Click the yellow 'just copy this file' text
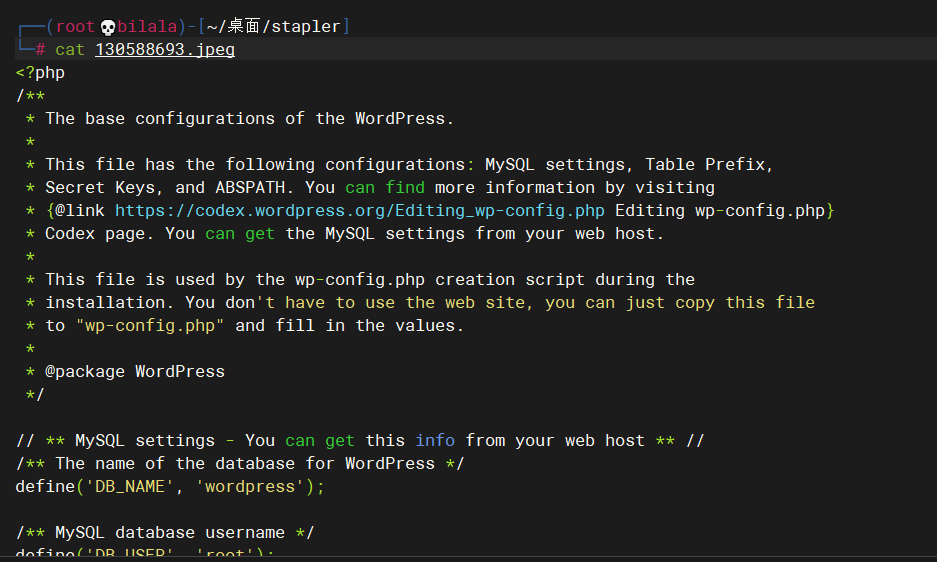Screen dimensions: 937x562 click(x=720, y=303)
